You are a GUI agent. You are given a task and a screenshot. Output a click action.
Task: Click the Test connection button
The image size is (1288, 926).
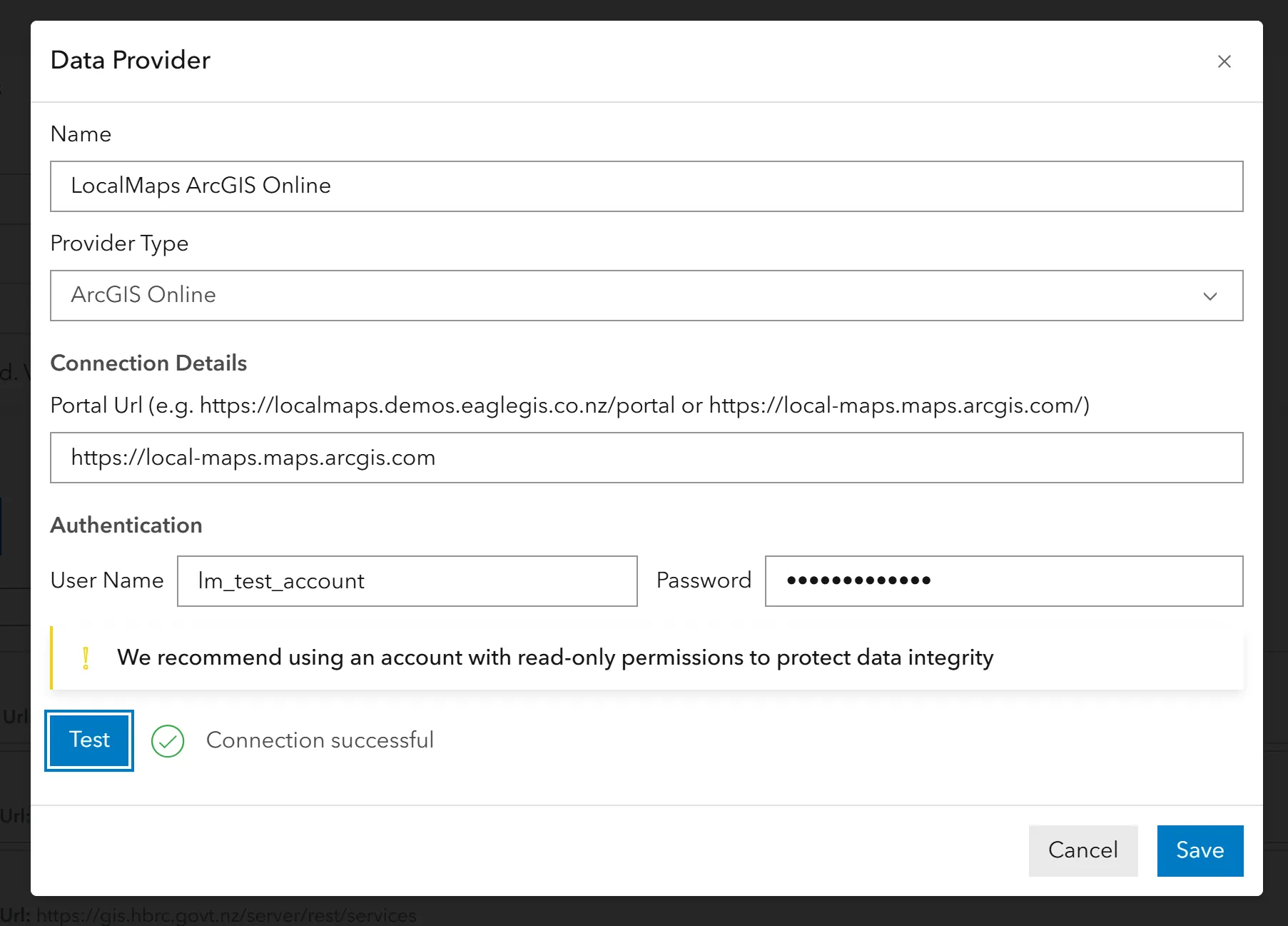pyautogui.click(x=89, y=740)
